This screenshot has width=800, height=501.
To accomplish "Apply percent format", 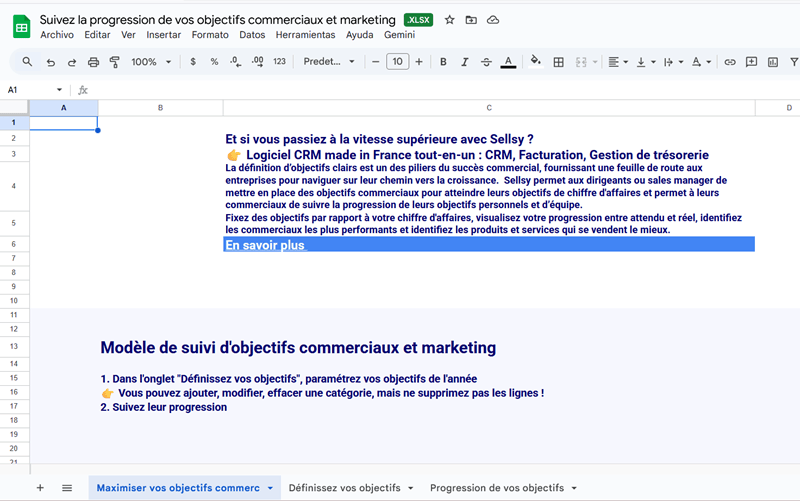I will 214,62.
